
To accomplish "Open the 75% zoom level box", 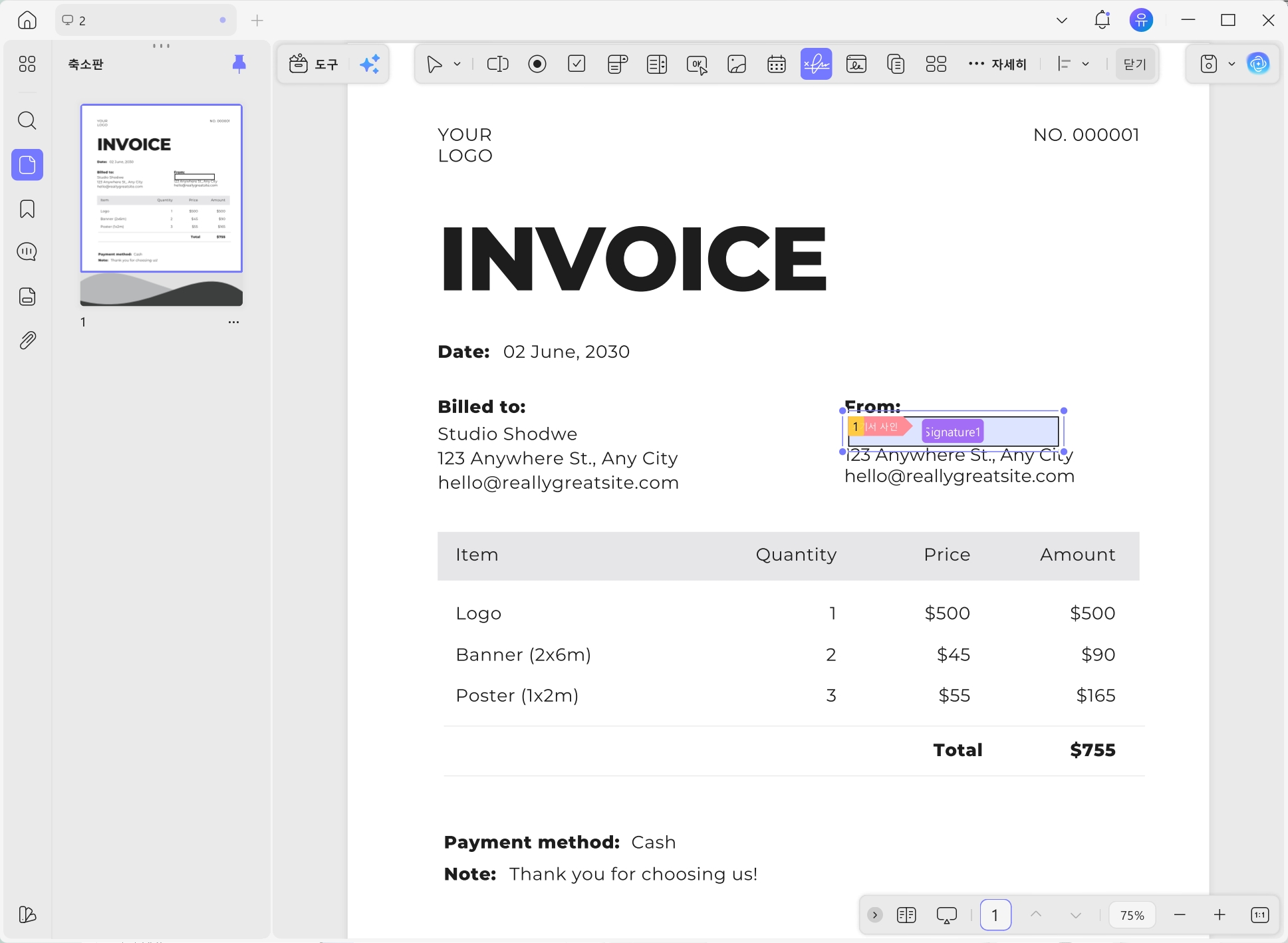I will (1132, 915).
